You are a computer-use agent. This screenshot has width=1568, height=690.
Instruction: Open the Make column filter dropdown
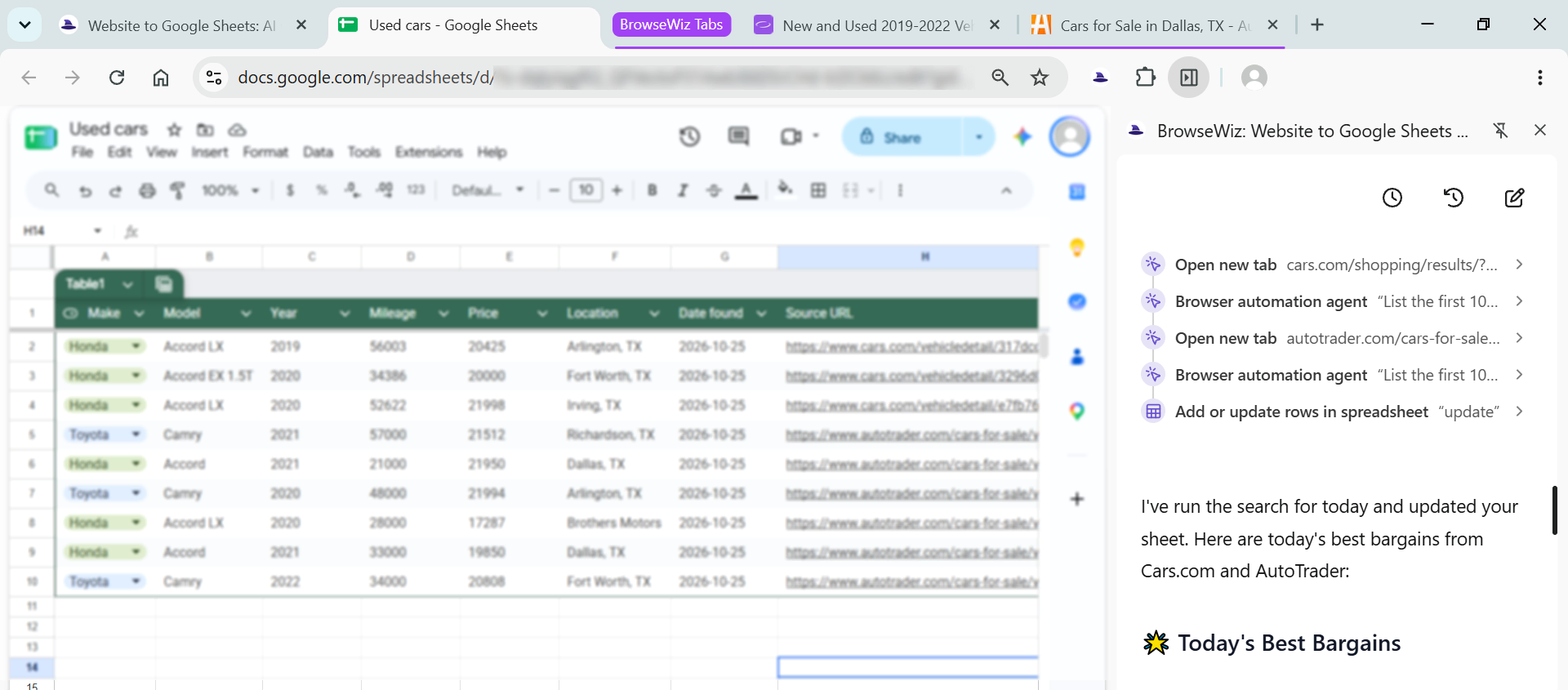pyautogui.click(x=140, y=314)
